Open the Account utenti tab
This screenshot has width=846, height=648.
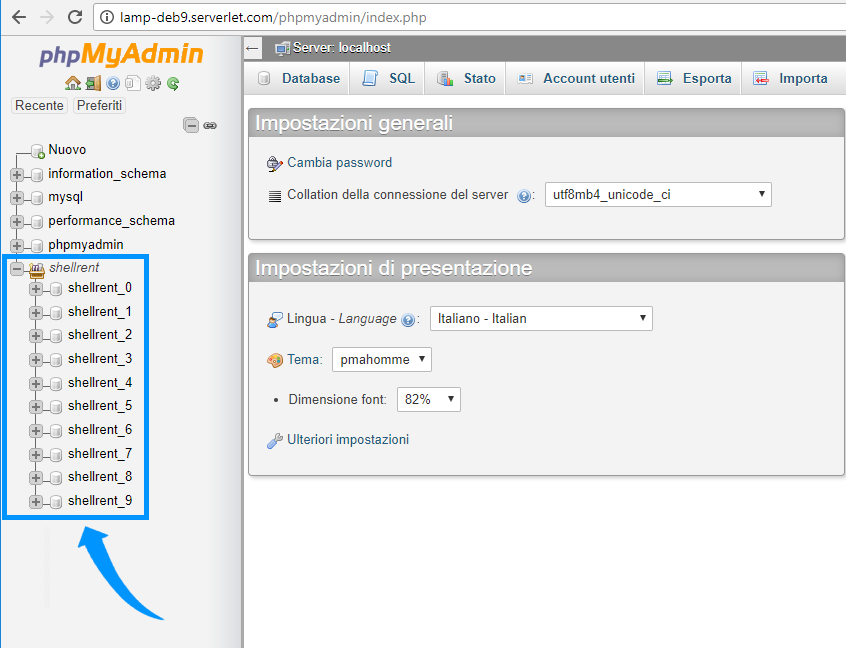[575, 79]
